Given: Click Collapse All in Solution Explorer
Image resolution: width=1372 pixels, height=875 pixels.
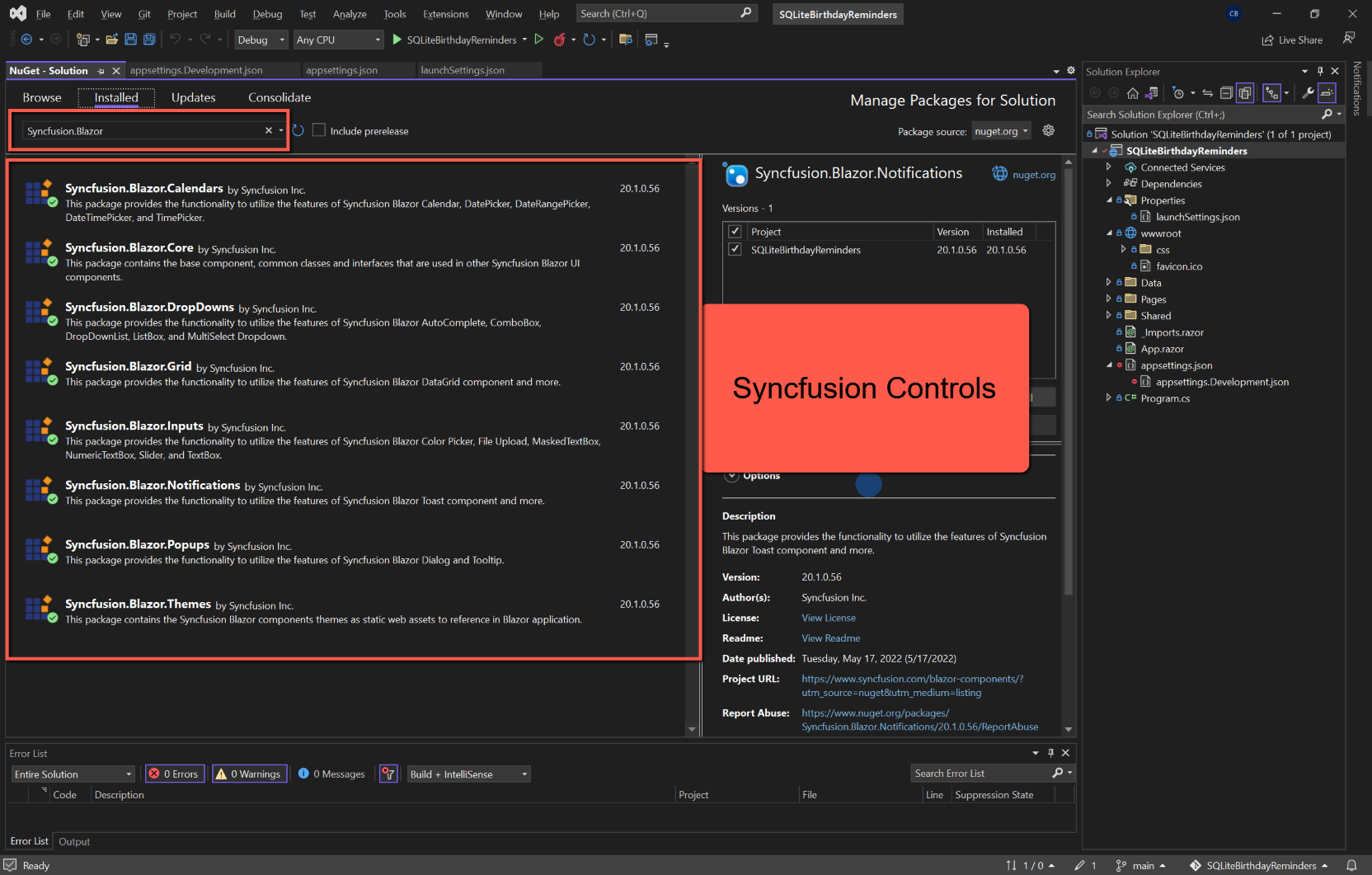Looking at the screenshot, I should [x=1226, y=93].
